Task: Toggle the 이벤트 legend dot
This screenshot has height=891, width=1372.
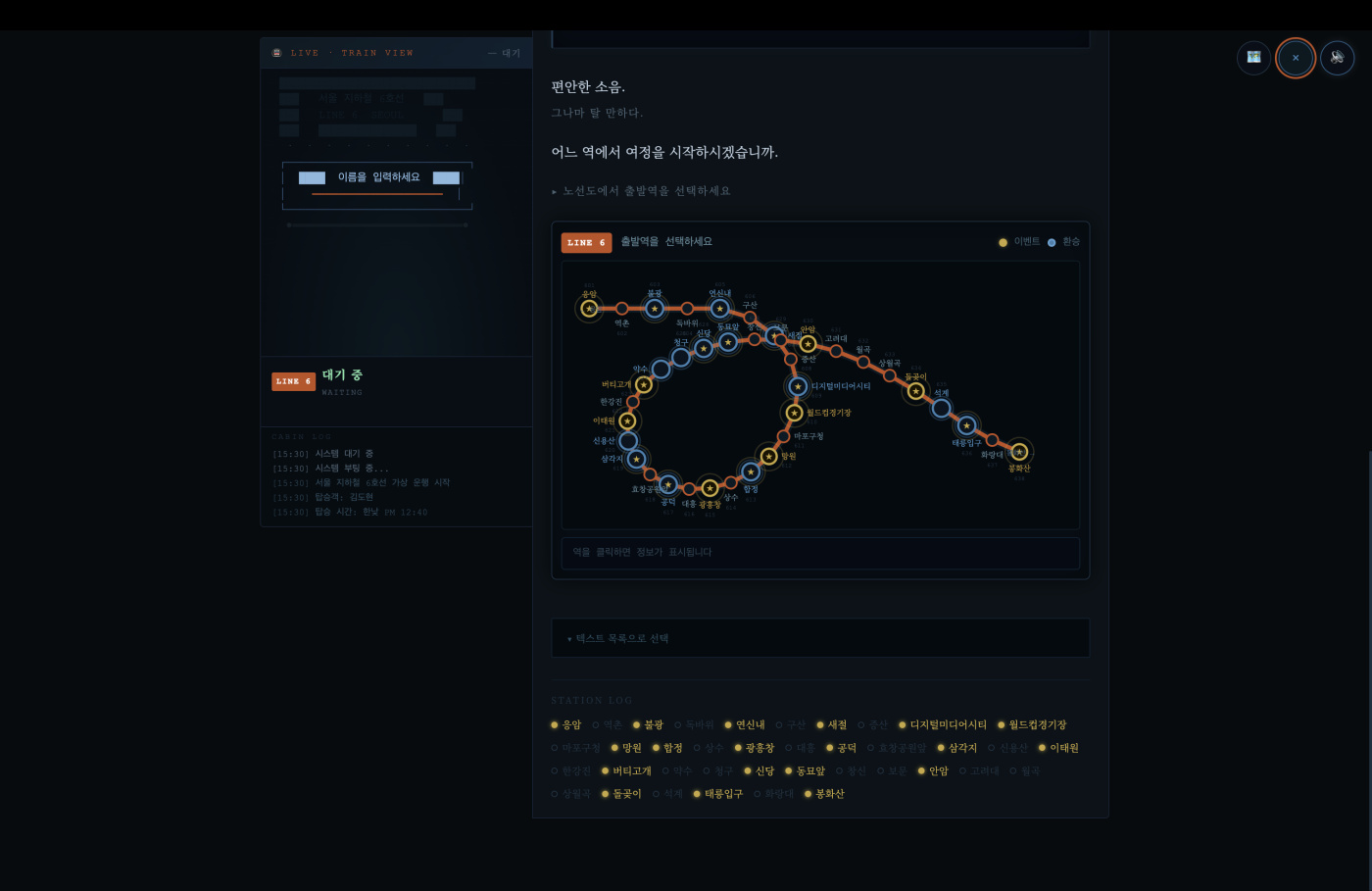Action: [x=1003, y=242]
